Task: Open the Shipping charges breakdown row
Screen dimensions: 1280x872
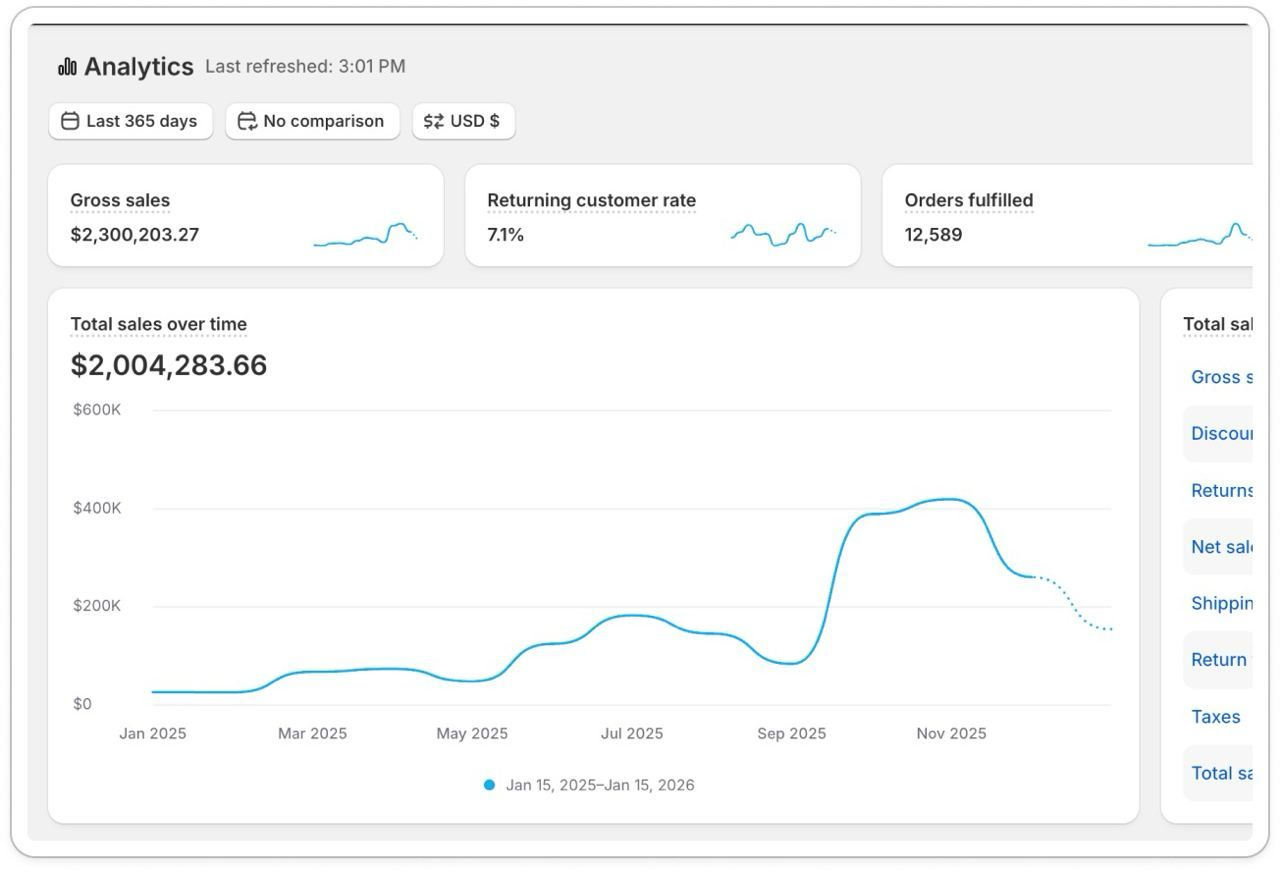Action: click(x=1217, y=603)
